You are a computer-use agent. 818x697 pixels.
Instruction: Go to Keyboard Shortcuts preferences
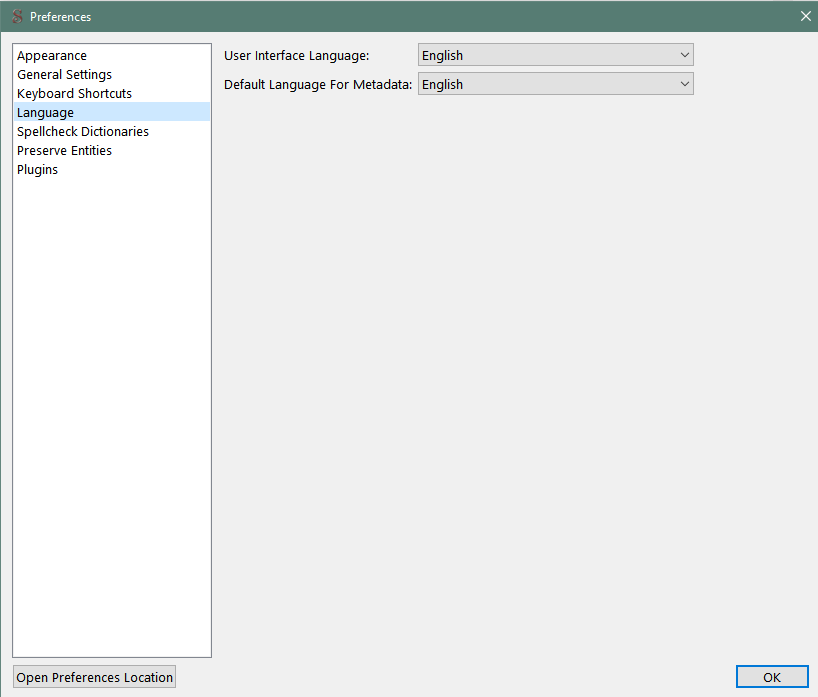(74, 94)
